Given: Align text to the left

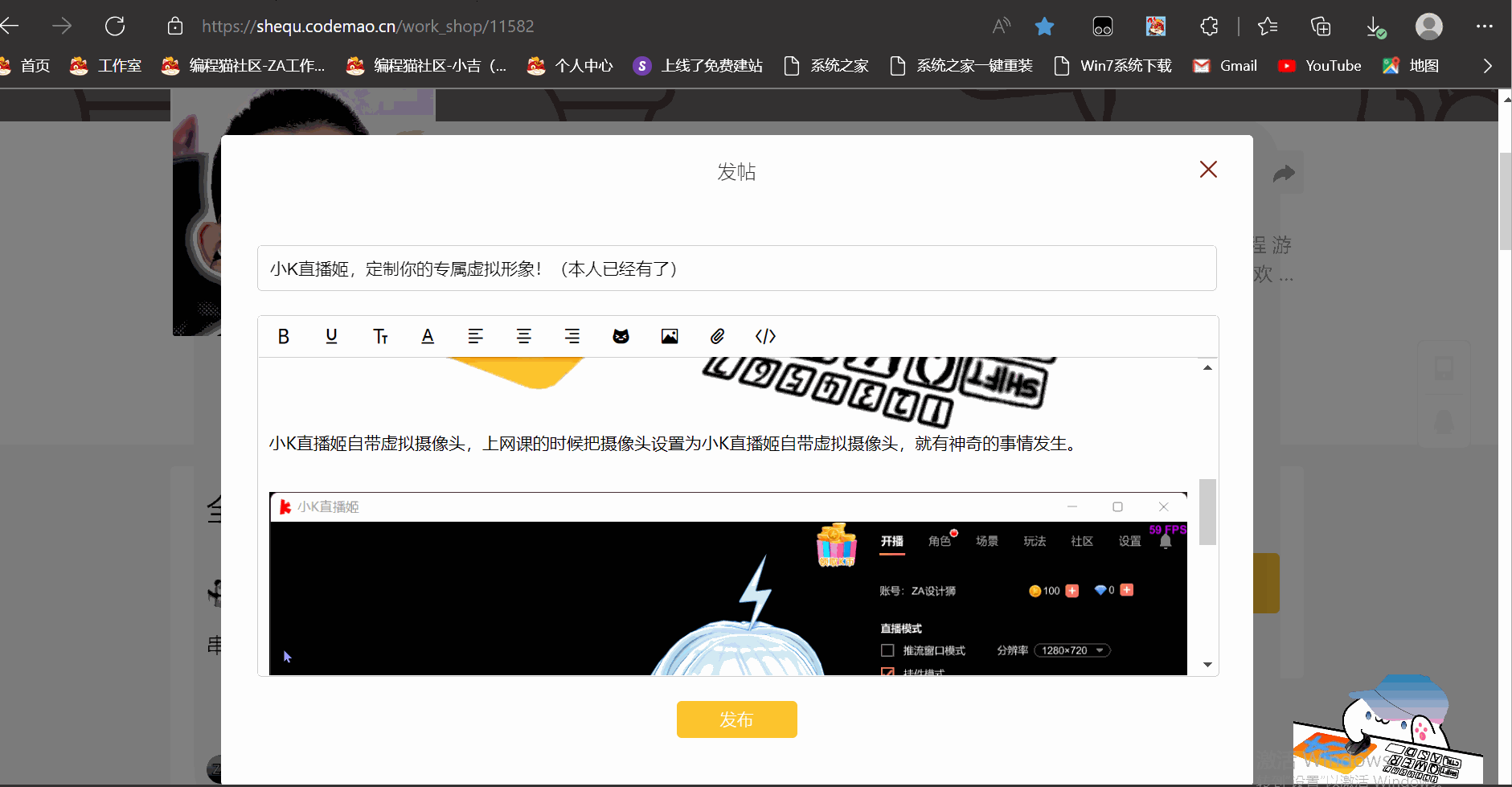Looking at the screenshot, I should 476,336.
